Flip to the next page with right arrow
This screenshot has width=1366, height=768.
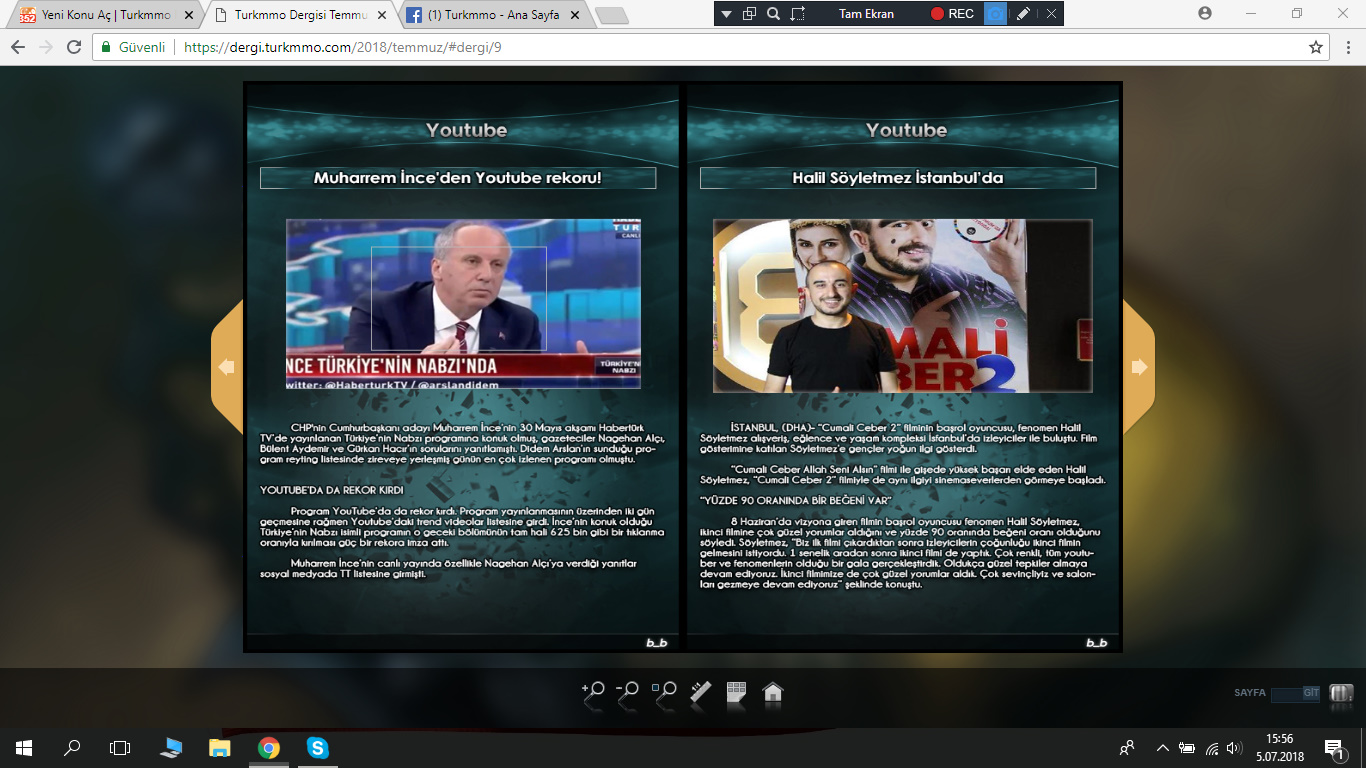(x=1139, y=367)
